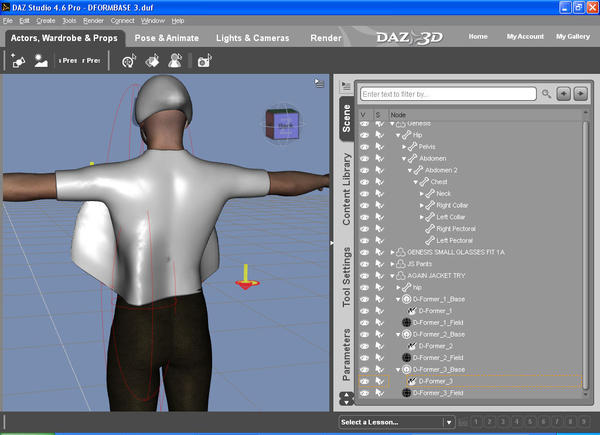Open the Select a Lesson dropdown
This screenshot has height=435, width=600.
[x=397, y=422]
